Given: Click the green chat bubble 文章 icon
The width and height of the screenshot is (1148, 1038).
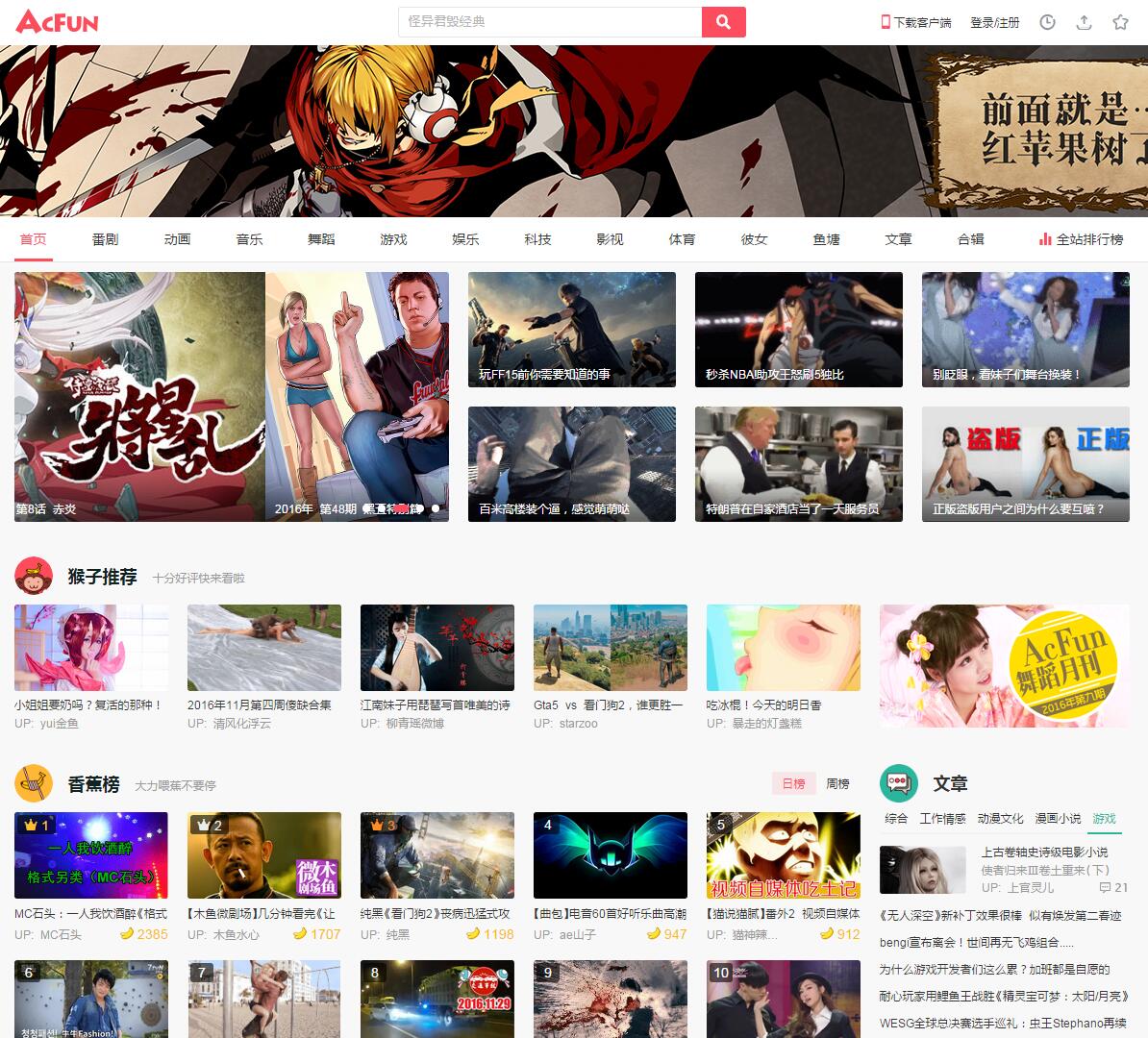Looking at the screenshot, I should [898, 783].
